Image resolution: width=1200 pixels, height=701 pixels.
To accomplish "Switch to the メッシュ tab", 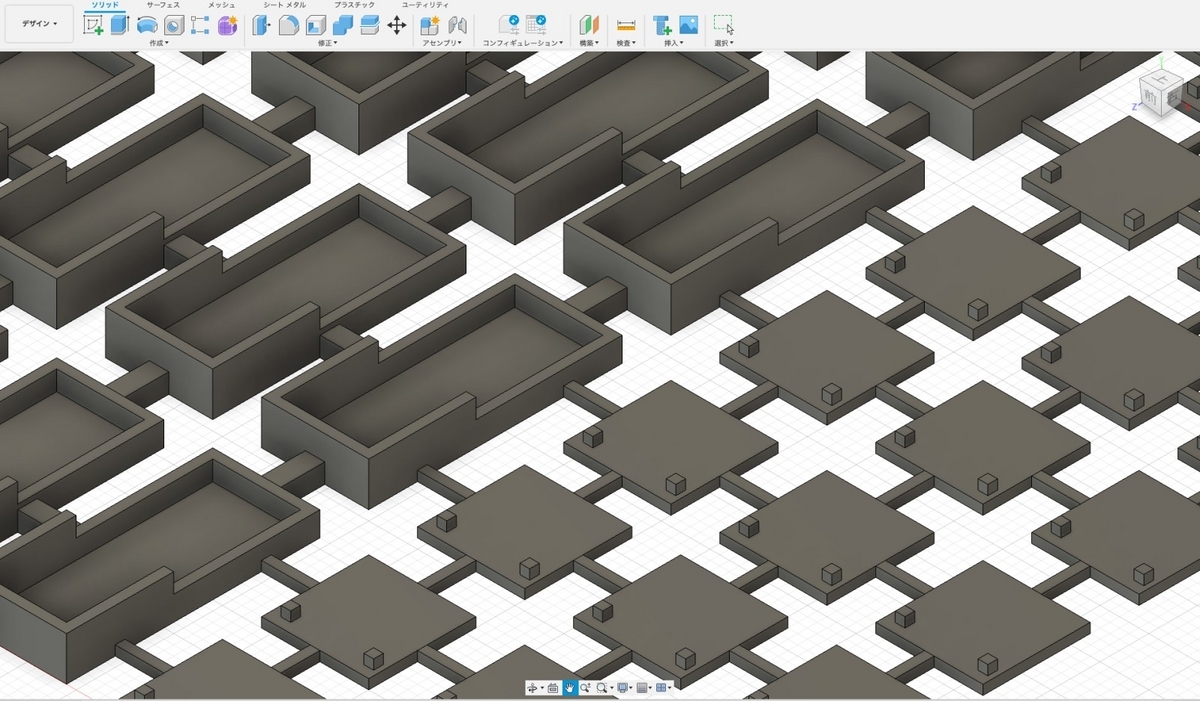I will coord(221,5).
